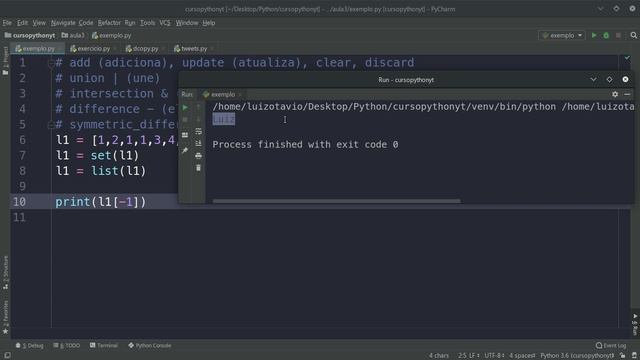Click the Debug bug icon in the main toolbar

point(606,36)
